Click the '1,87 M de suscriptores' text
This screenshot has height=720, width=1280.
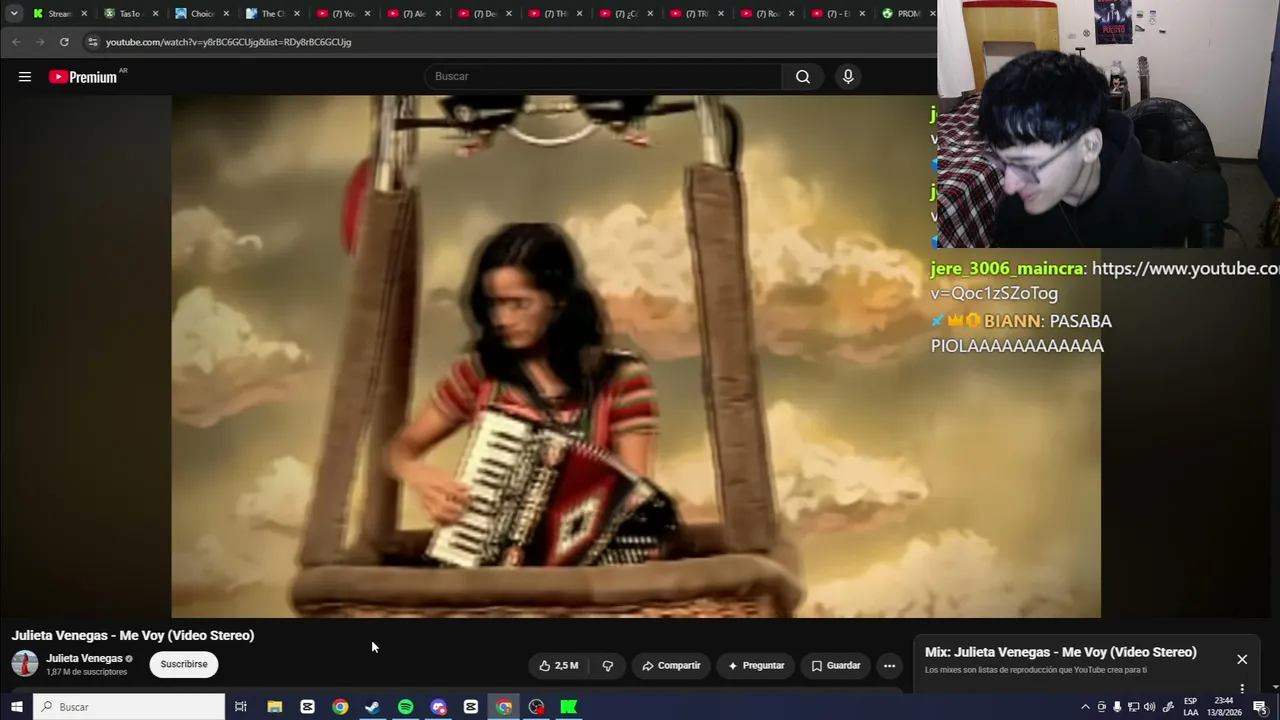tap(86, 672)
